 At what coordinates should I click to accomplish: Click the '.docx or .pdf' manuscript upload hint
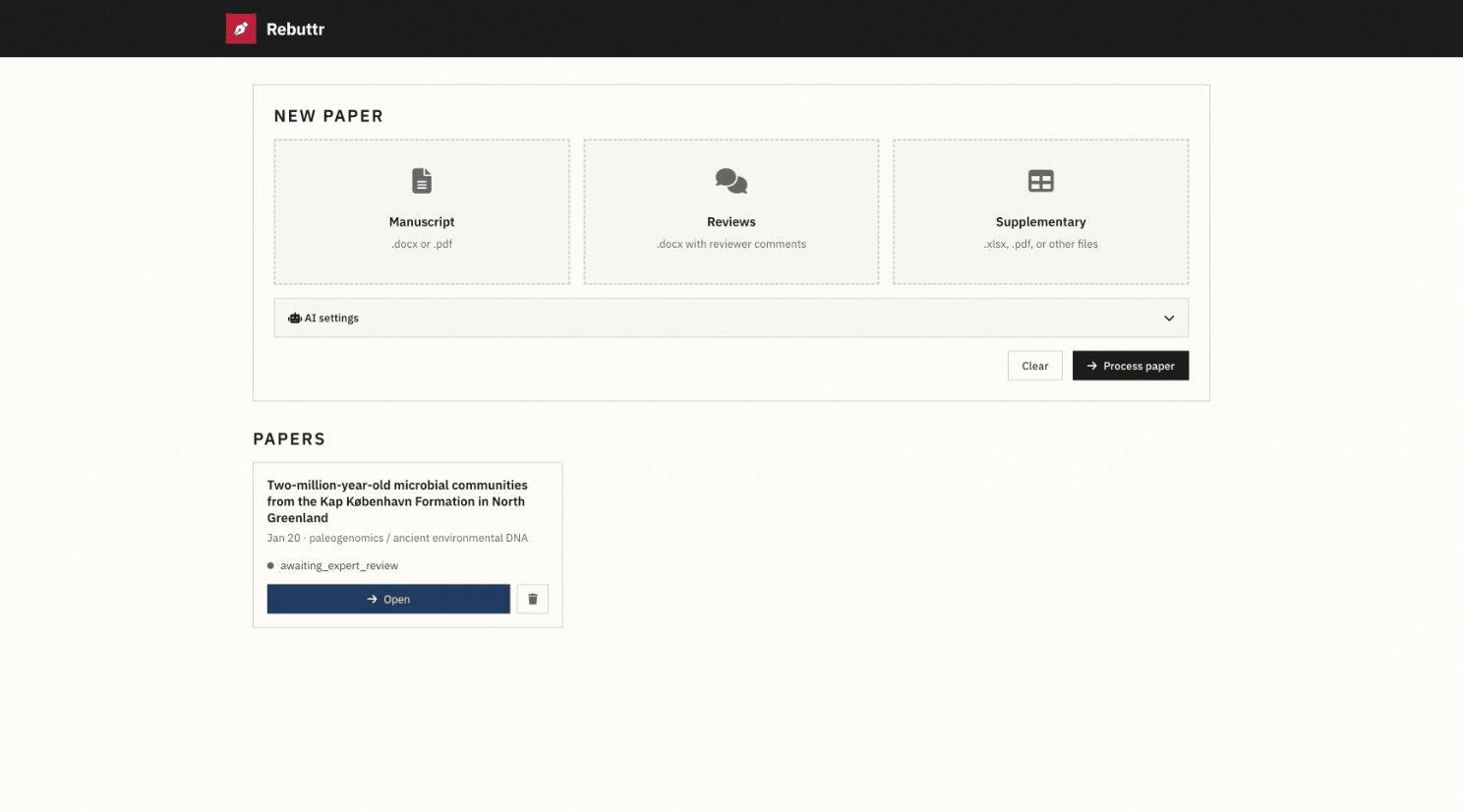click(422, 244)
